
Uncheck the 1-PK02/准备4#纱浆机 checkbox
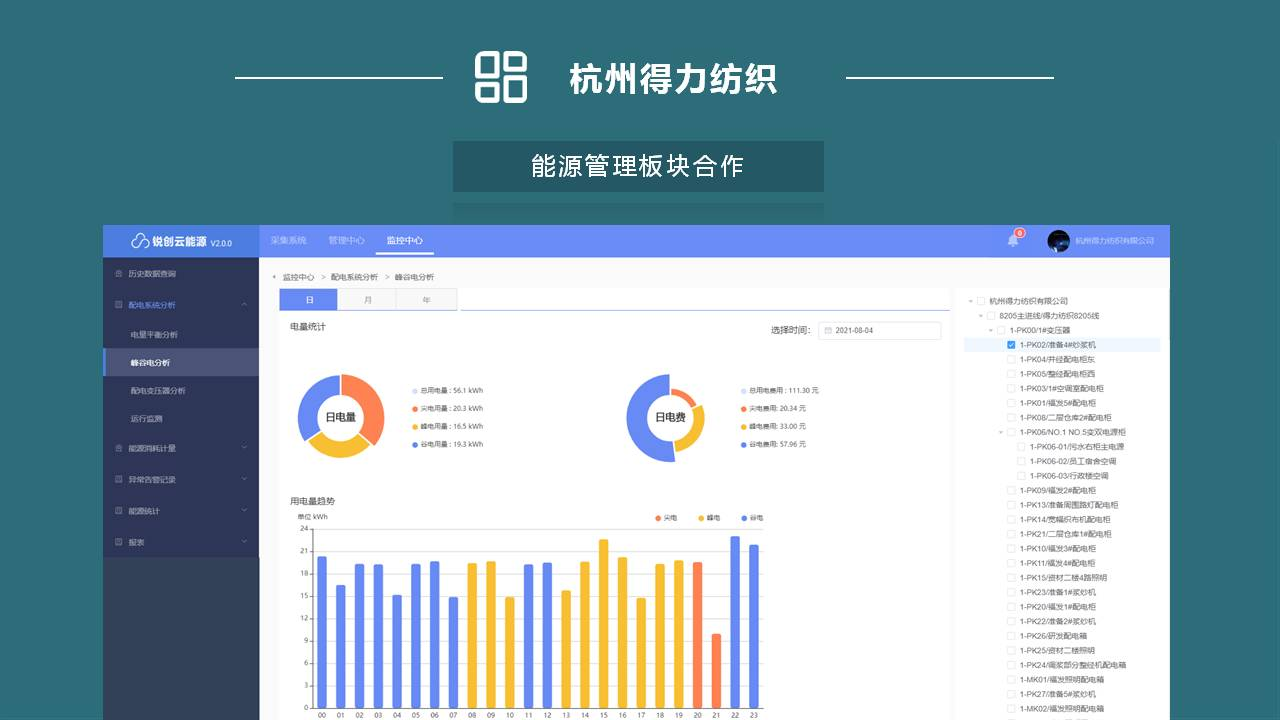click(1011, 345)
